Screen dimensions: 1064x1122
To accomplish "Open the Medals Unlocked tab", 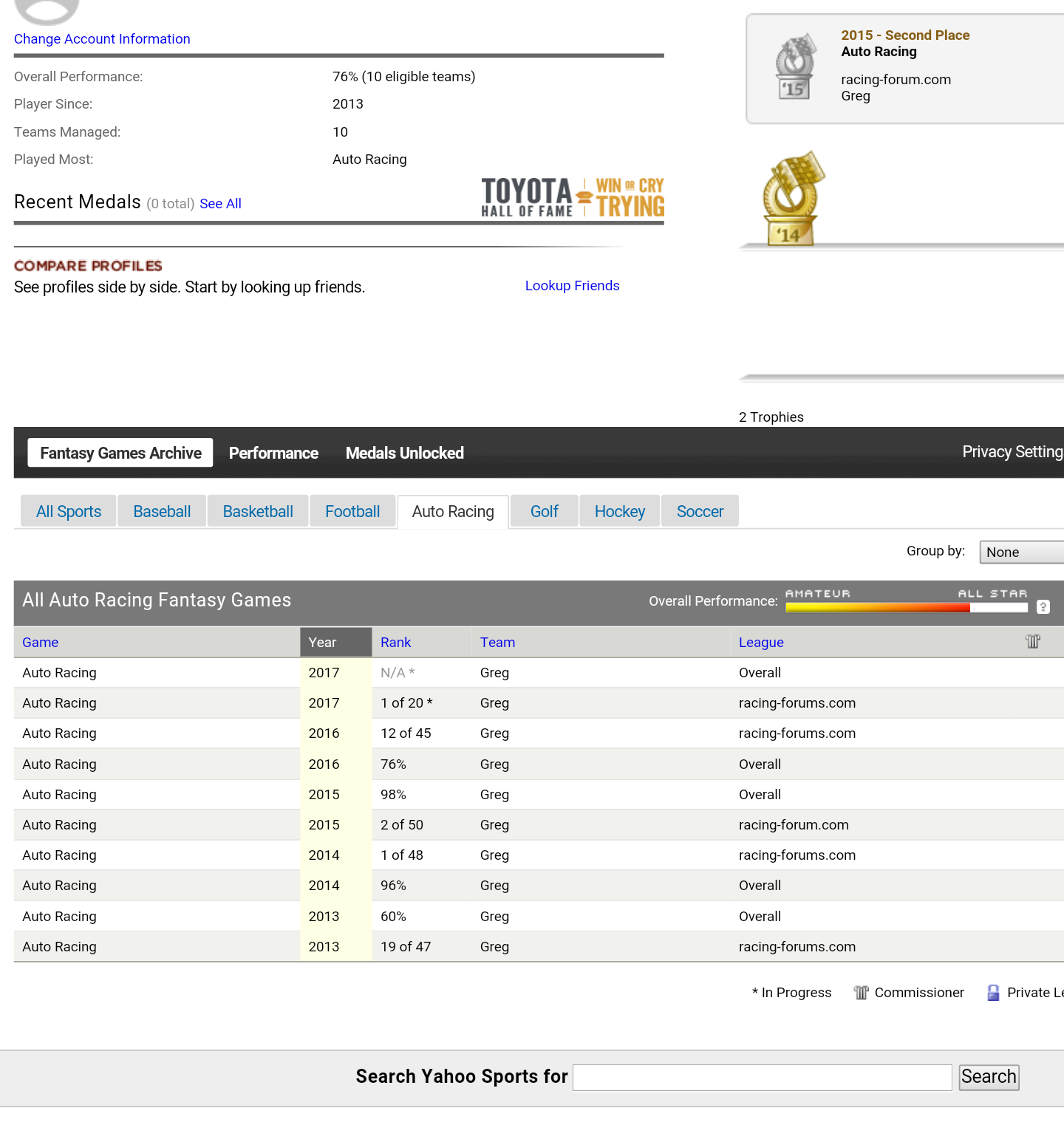I will (x=404, y=453).
